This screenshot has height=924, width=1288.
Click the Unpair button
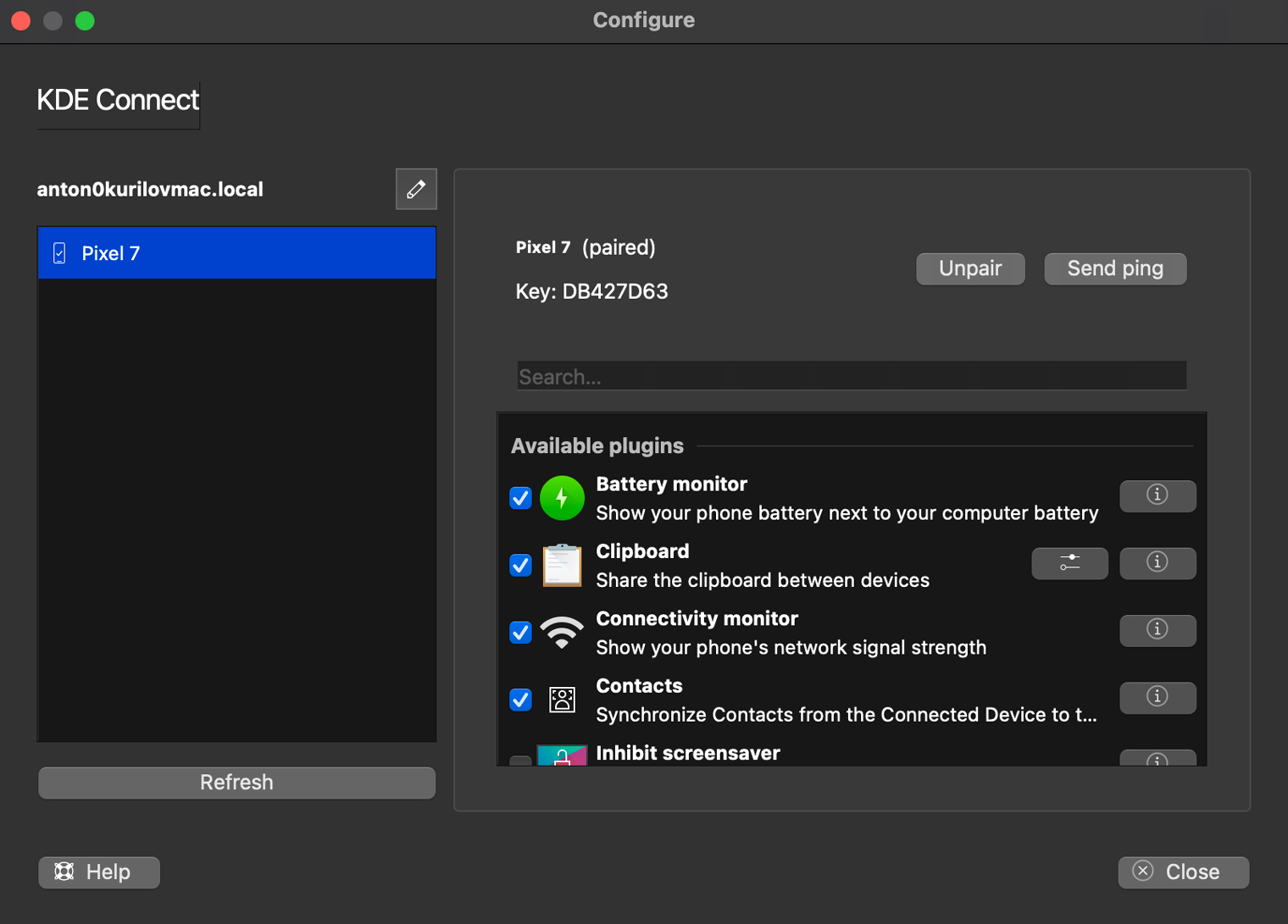[970, 268]
